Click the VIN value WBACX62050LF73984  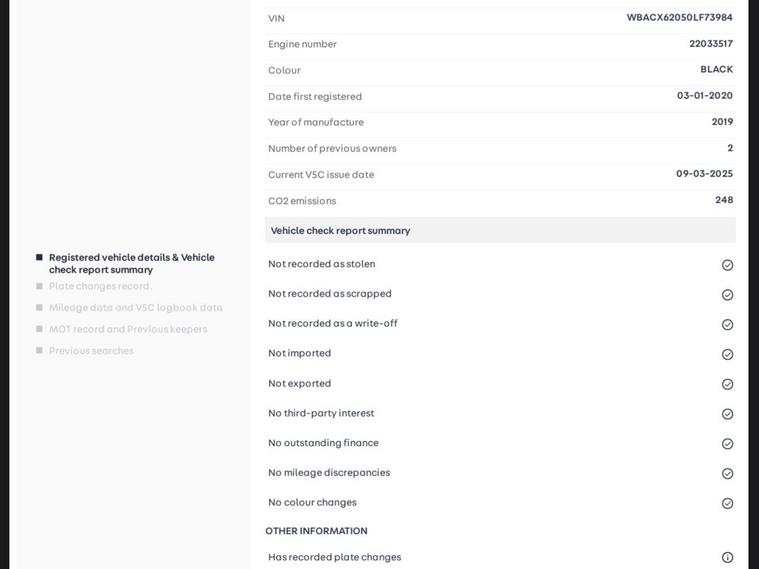point(679,18)
